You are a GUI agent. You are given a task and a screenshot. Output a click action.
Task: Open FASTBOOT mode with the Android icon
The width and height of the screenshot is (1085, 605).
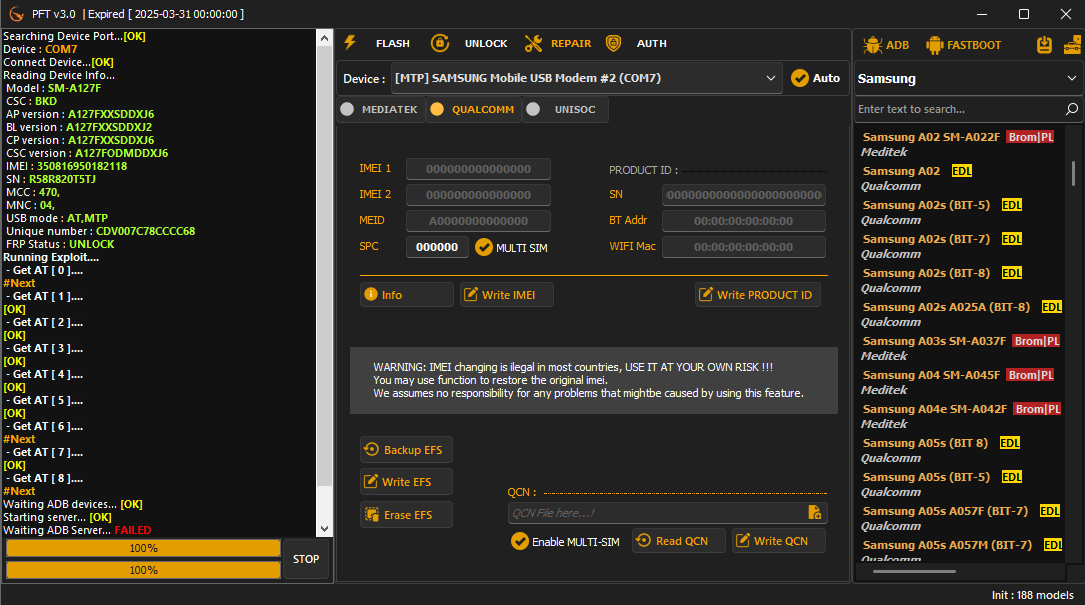pos(935,44)
